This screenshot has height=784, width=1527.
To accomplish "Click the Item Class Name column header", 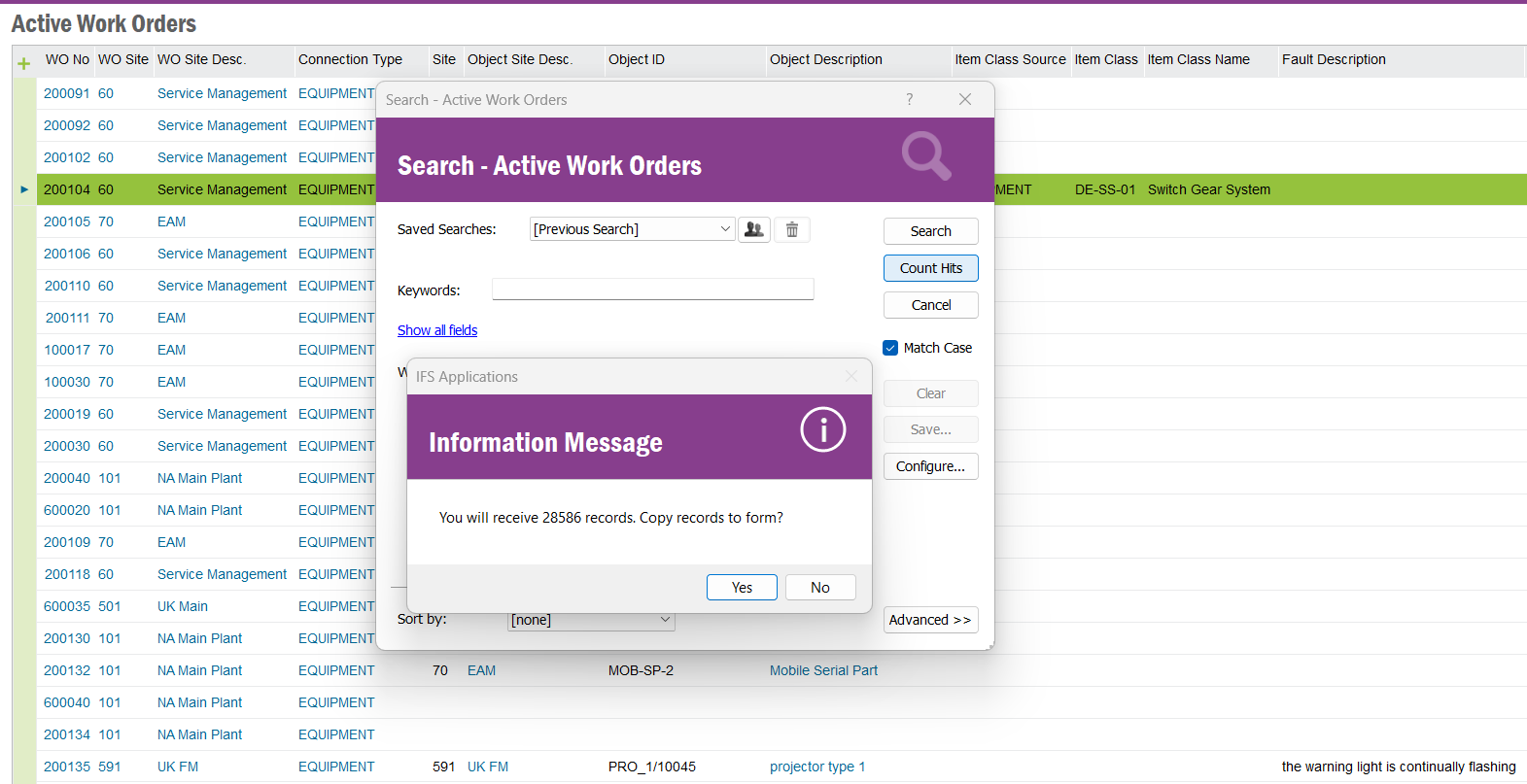I will (x=1198, y=59).
